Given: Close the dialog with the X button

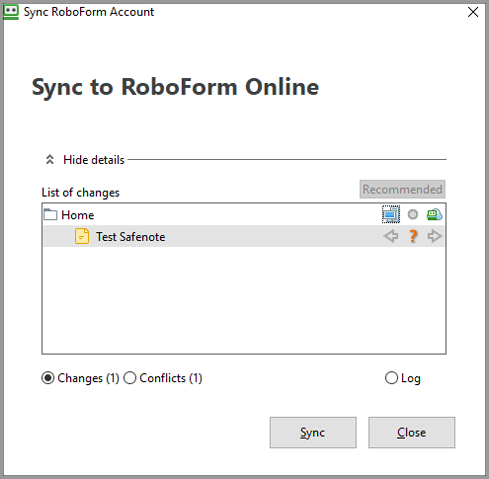Looking at the screenshot, I should coord(473,12).
